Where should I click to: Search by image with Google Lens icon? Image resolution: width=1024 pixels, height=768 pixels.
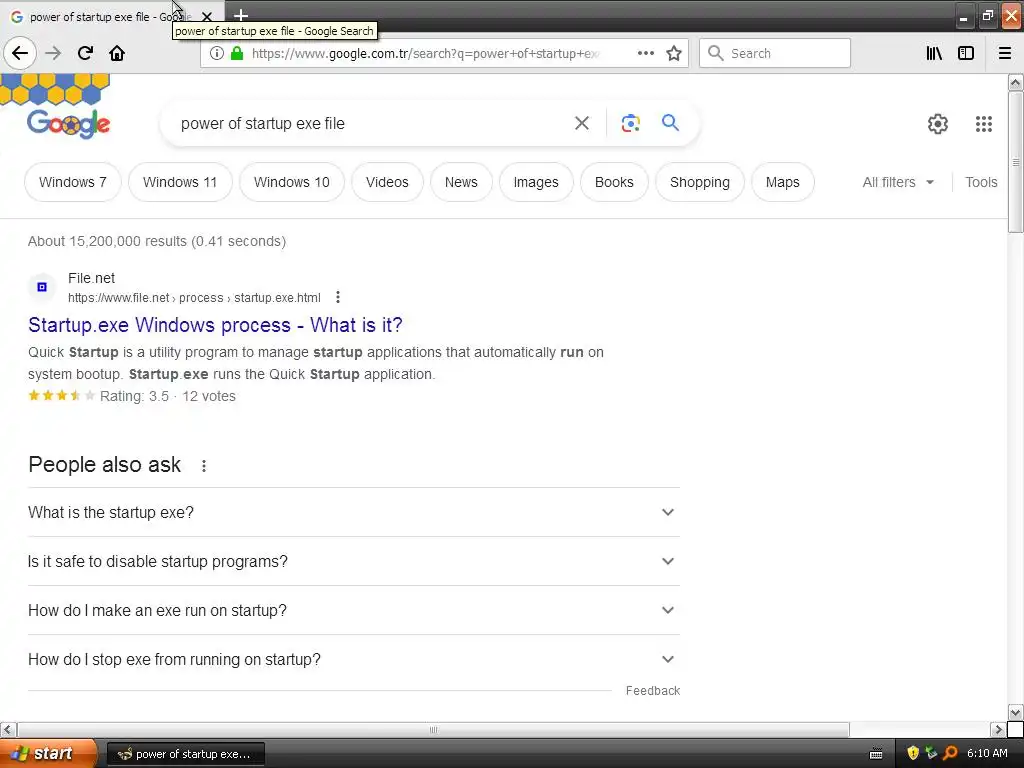[x=630, y=123]
